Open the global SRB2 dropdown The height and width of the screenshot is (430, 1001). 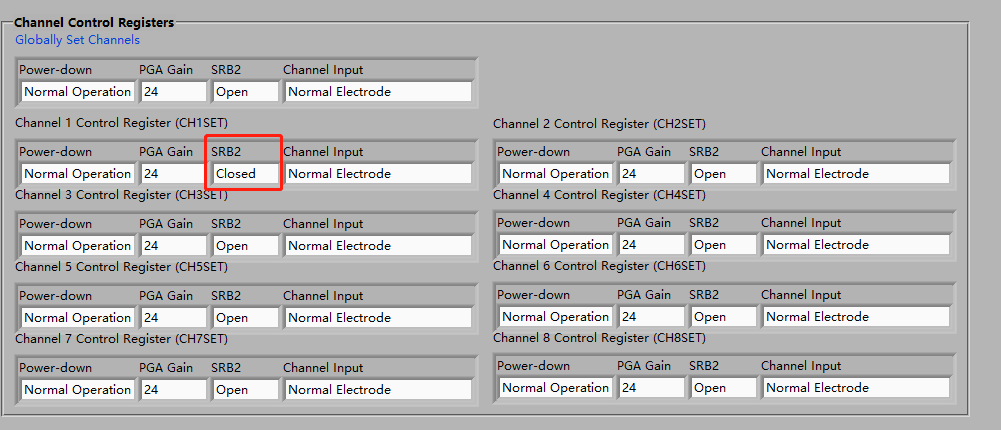245,92
